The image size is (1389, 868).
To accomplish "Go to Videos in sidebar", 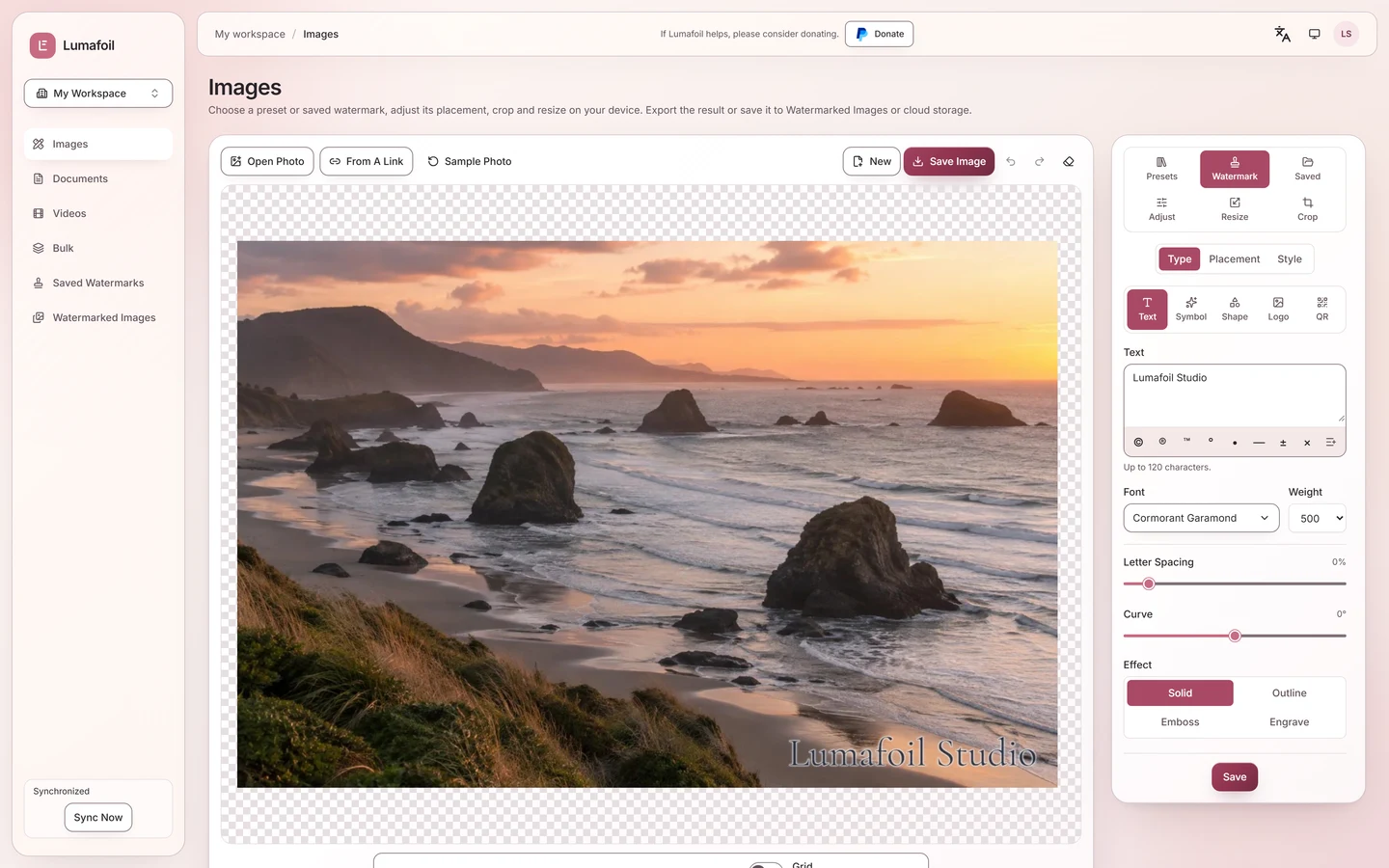I will coord(98,213).
